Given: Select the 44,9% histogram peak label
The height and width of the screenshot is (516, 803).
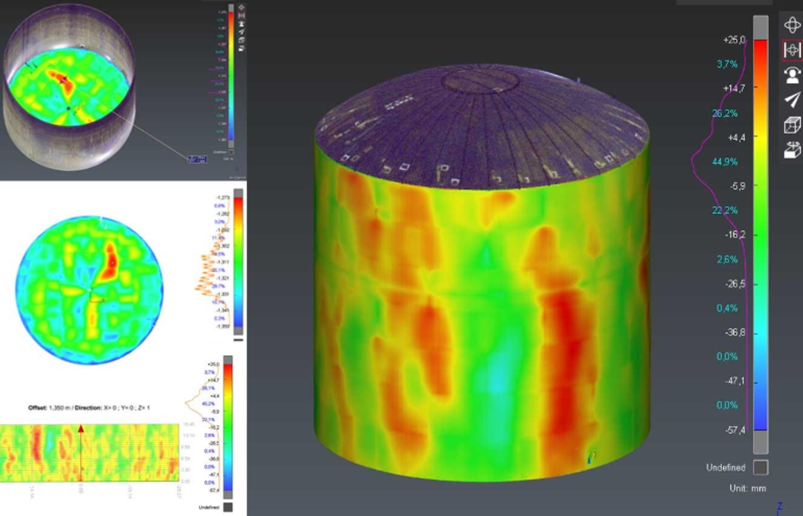Looking at the screenshot, I should pos(724,161).
